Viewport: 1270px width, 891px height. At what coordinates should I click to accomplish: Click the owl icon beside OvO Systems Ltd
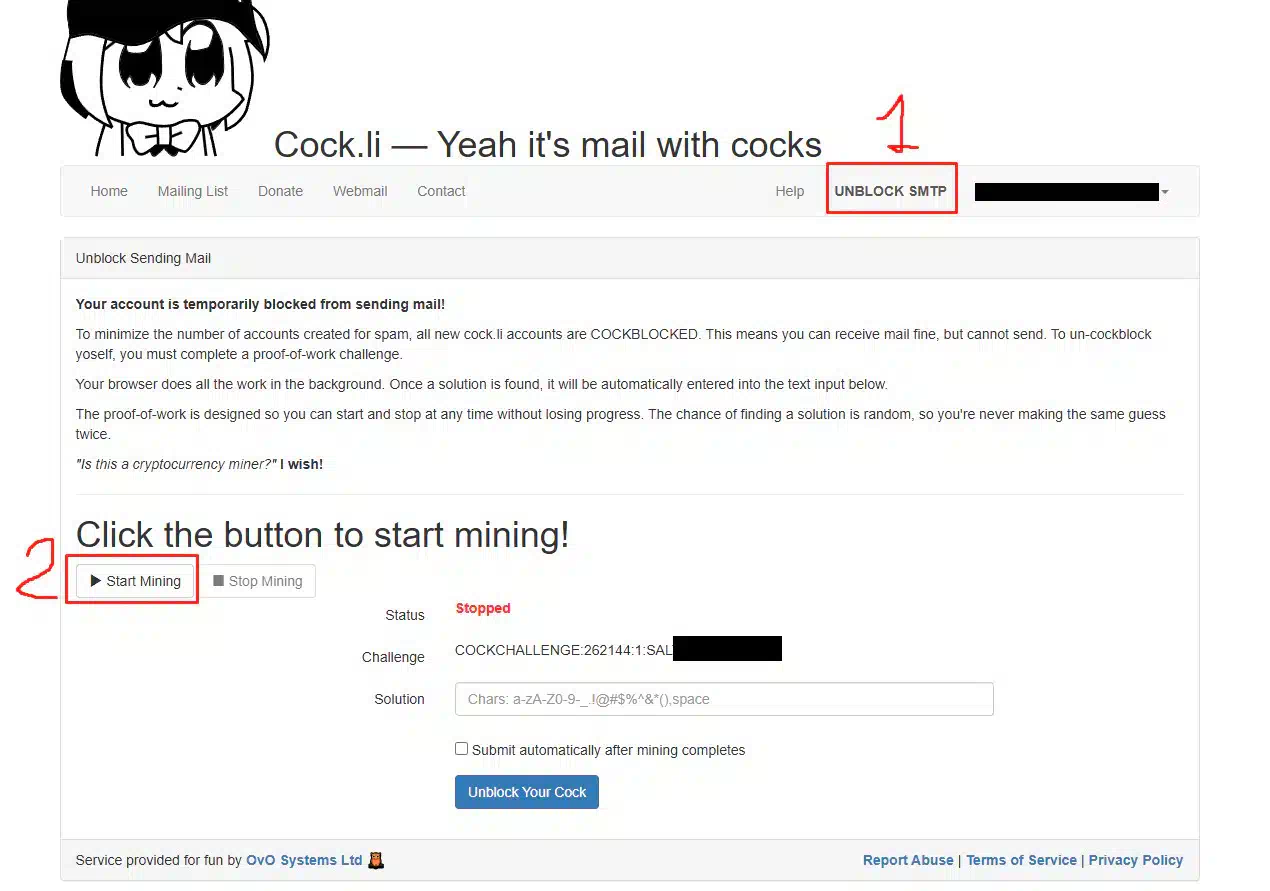376,860
